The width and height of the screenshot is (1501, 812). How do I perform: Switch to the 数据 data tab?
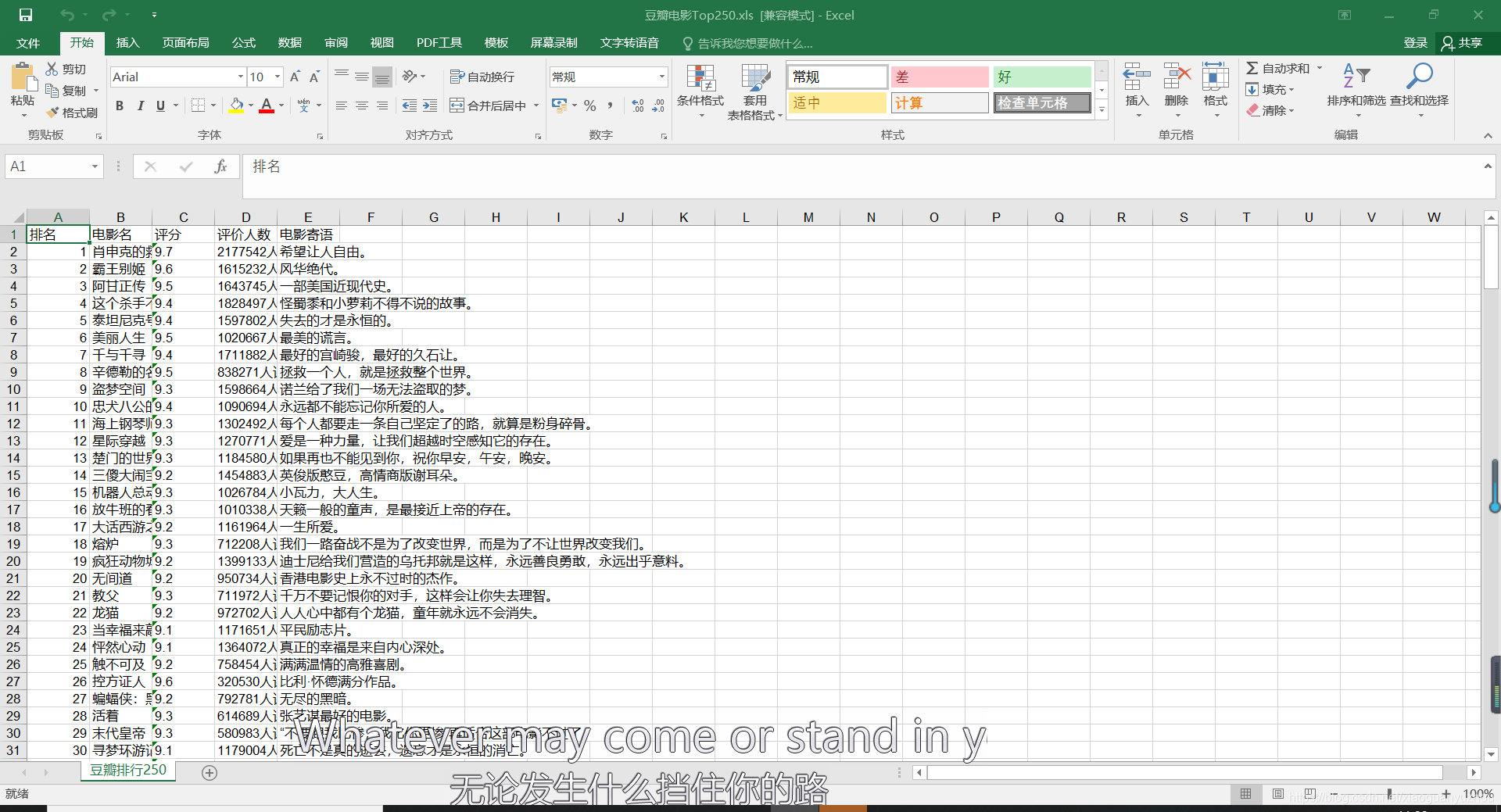tap(290, 43)
